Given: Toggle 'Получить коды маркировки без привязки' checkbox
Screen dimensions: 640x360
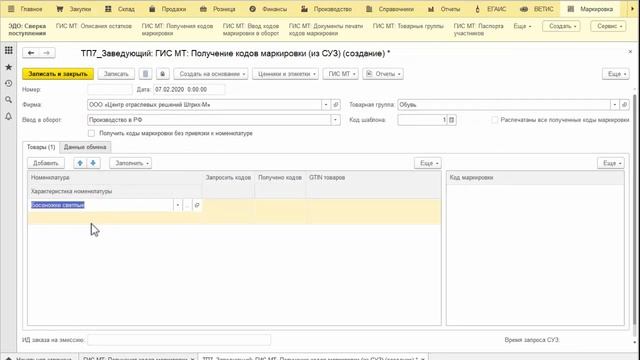Looking at the screenshot, I should [x=91, y=133].
